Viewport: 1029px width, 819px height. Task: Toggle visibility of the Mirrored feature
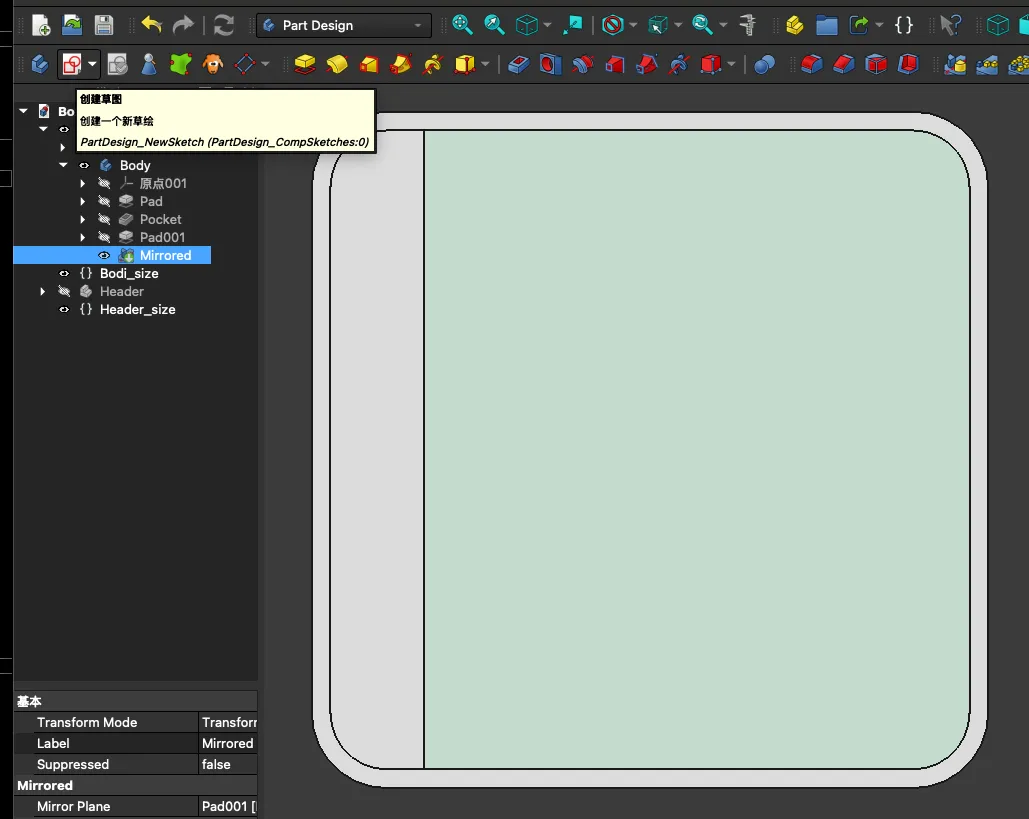coord(104,256)
